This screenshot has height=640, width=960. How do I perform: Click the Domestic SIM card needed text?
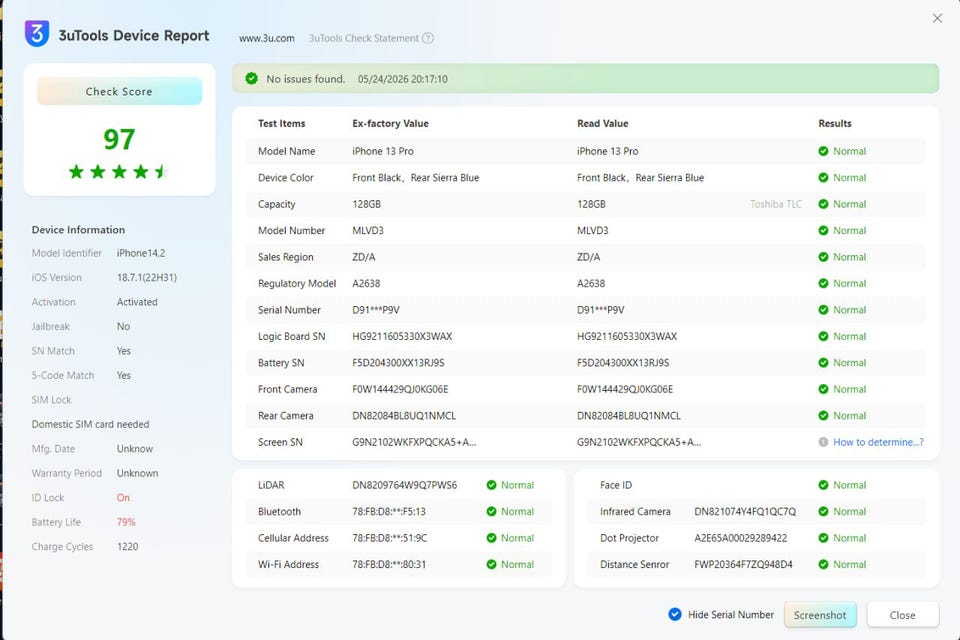91,424
